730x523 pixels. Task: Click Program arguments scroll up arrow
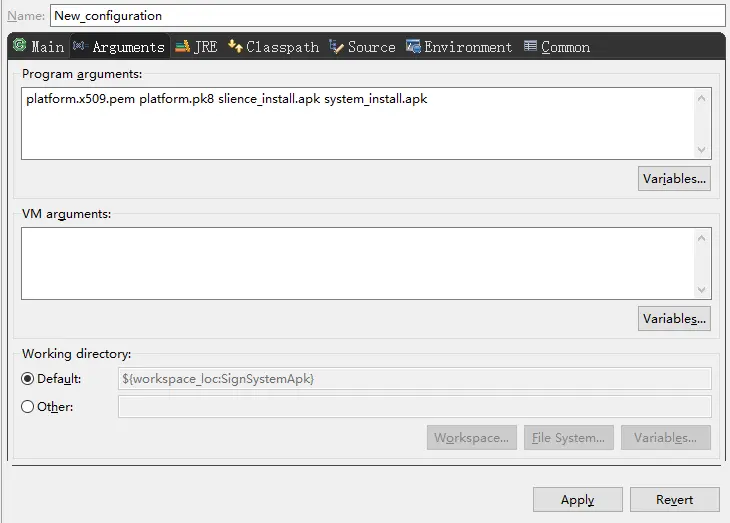702,98
